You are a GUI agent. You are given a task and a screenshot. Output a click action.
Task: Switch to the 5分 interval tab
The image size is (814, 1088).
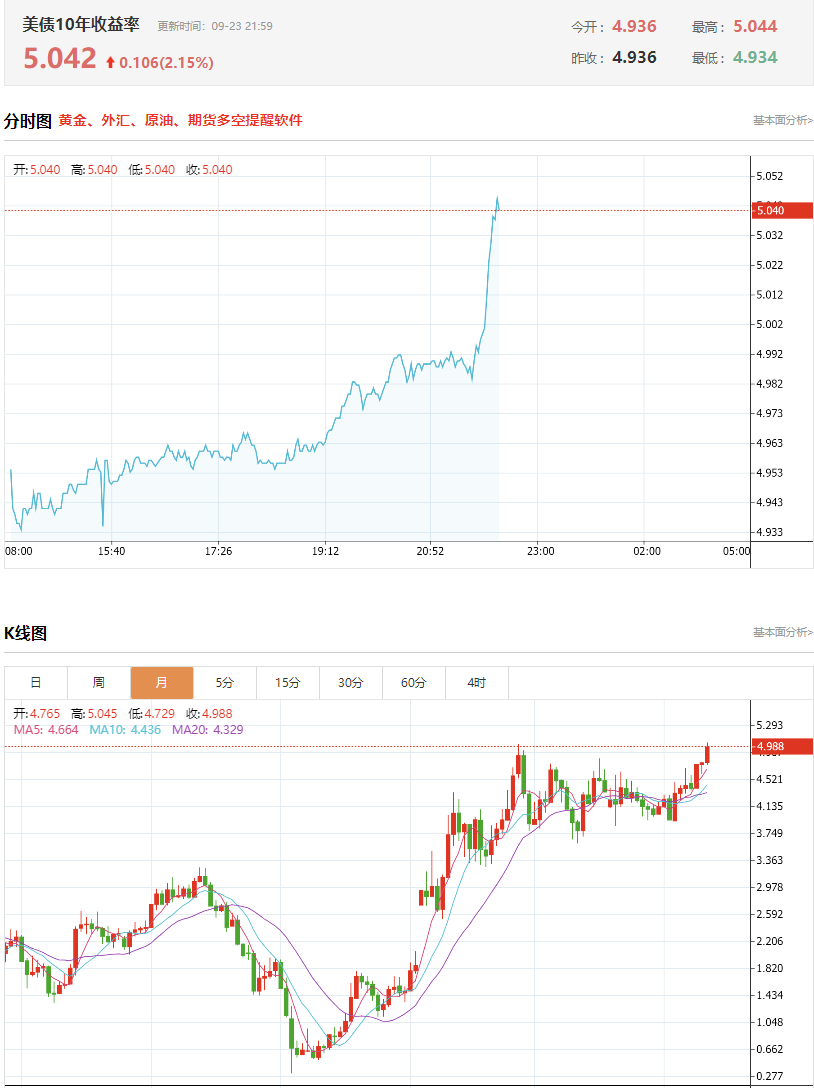pos(225,683)
